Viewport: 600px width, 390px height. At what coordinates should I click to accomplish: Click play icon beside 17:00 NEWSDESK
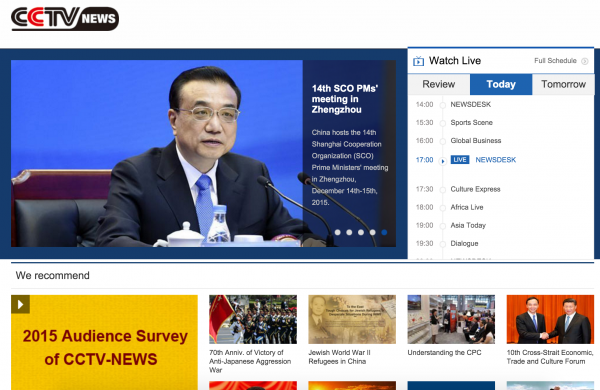point(443,161)
